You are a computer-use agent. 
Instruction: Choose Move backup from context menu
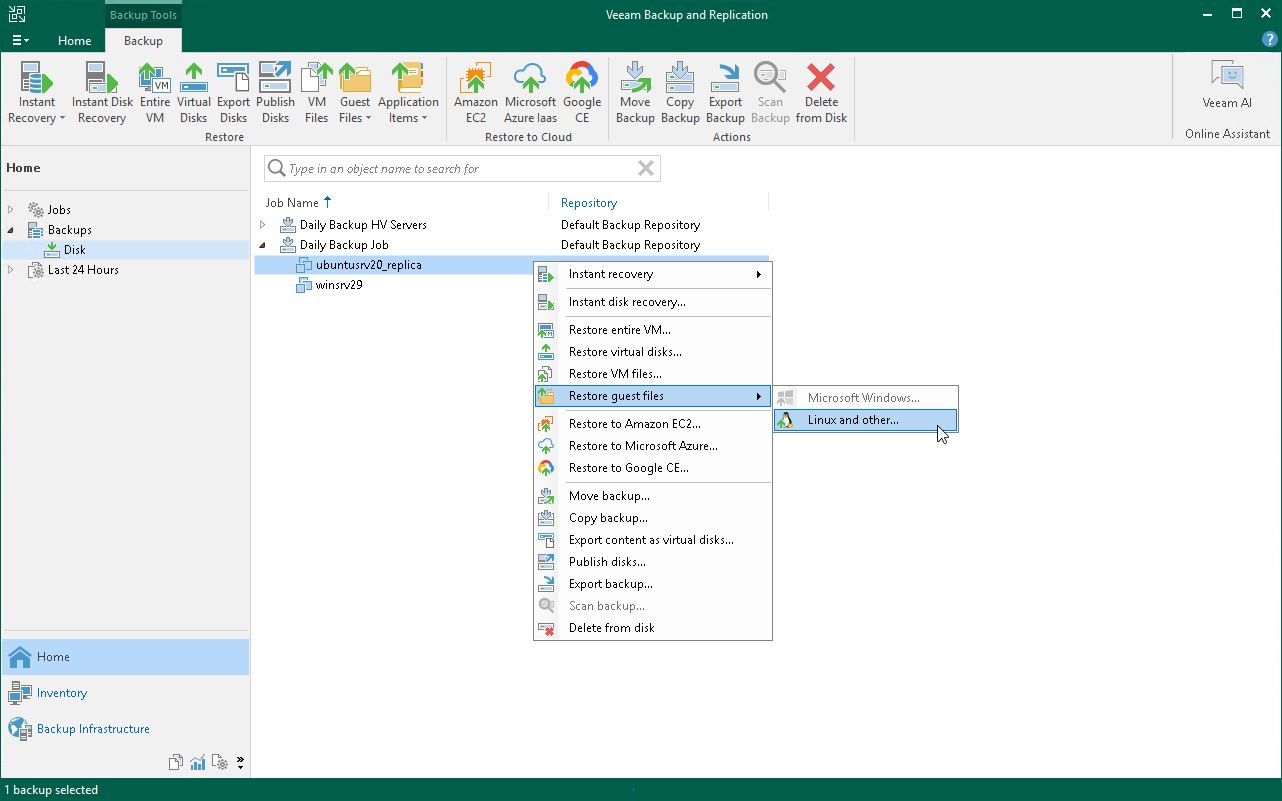[x=653, y=496]
